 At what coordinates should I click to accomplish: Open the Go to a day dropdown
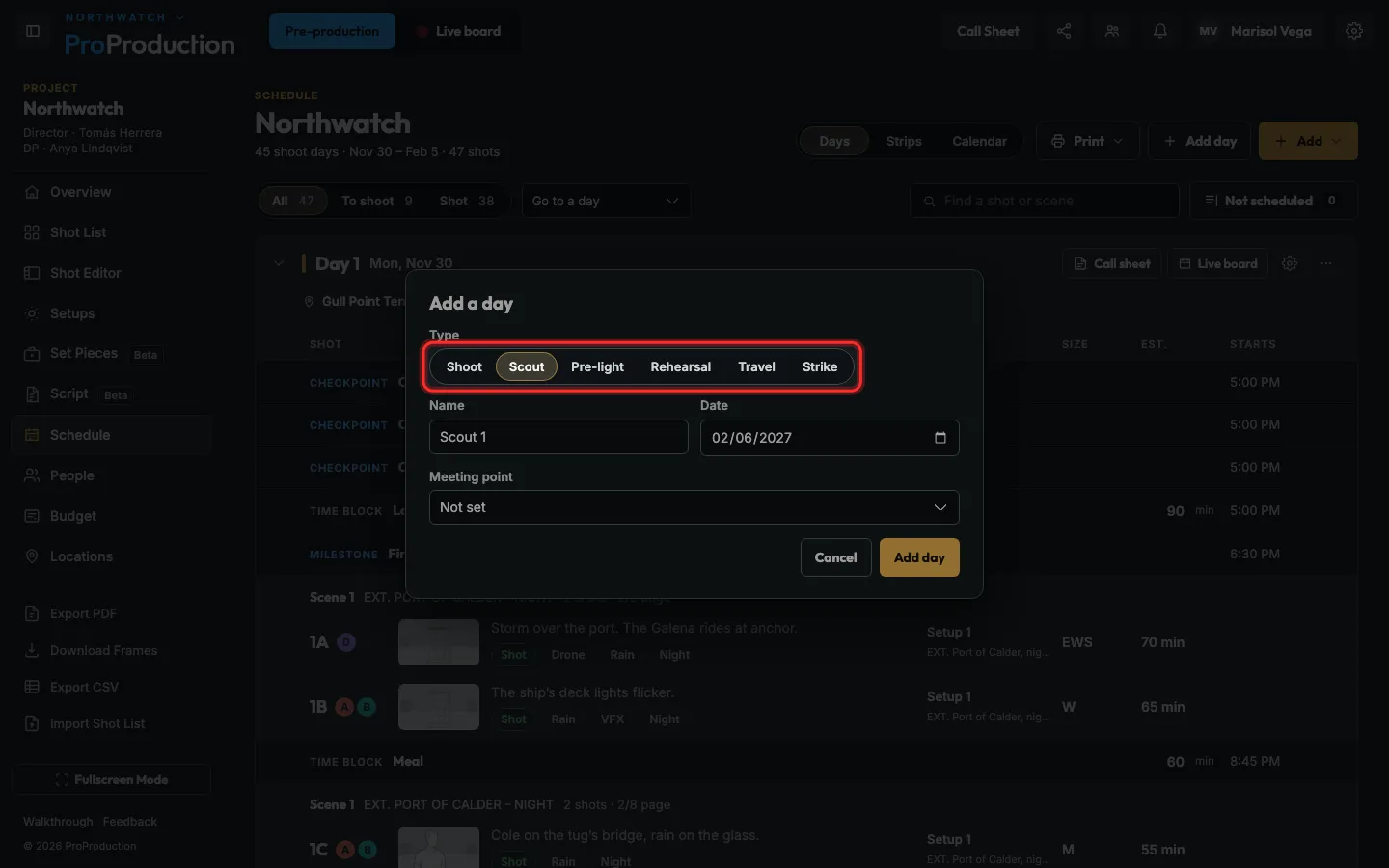(606, 201)
